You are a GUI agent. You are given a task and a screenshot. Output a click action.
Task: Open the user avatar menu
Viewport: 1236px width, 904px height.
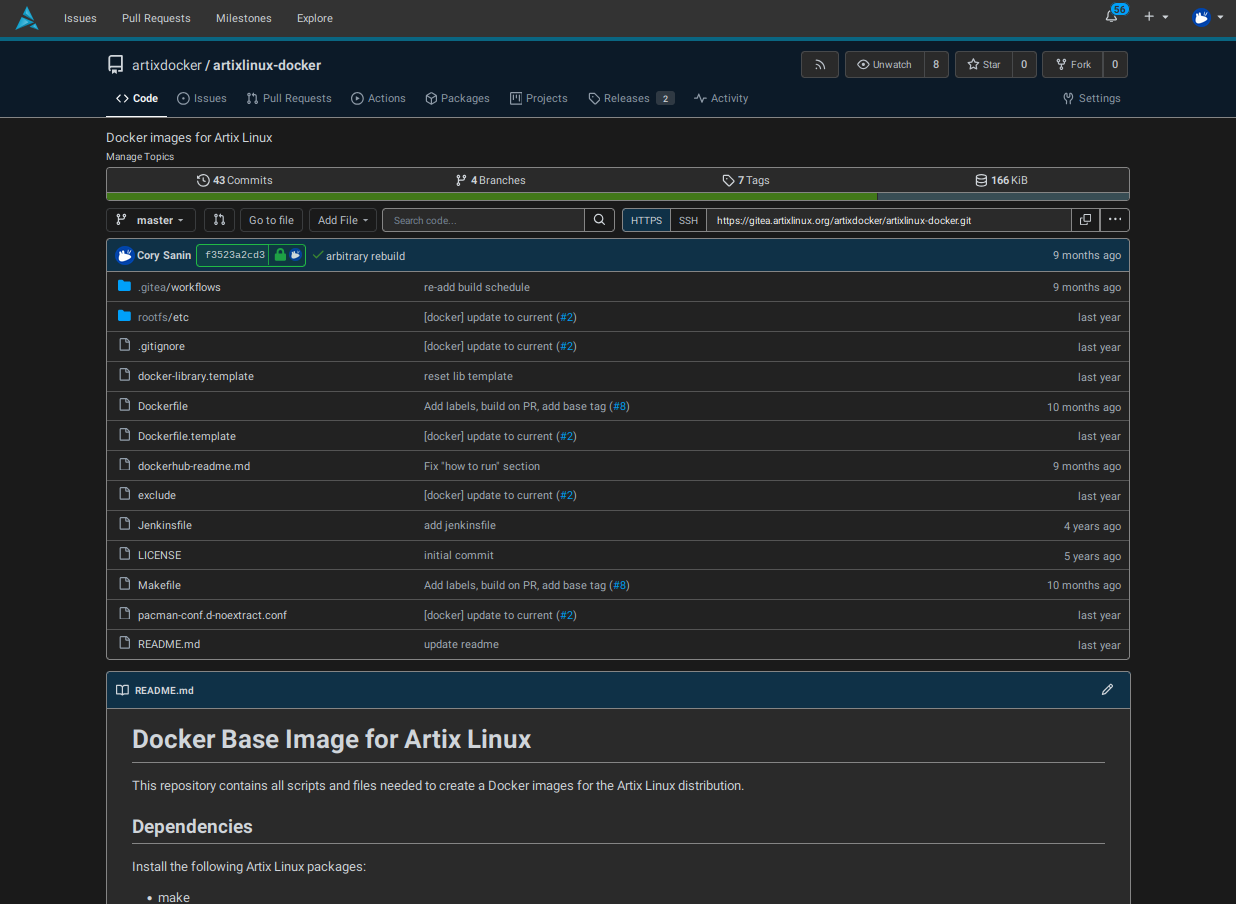point(1208,17)
